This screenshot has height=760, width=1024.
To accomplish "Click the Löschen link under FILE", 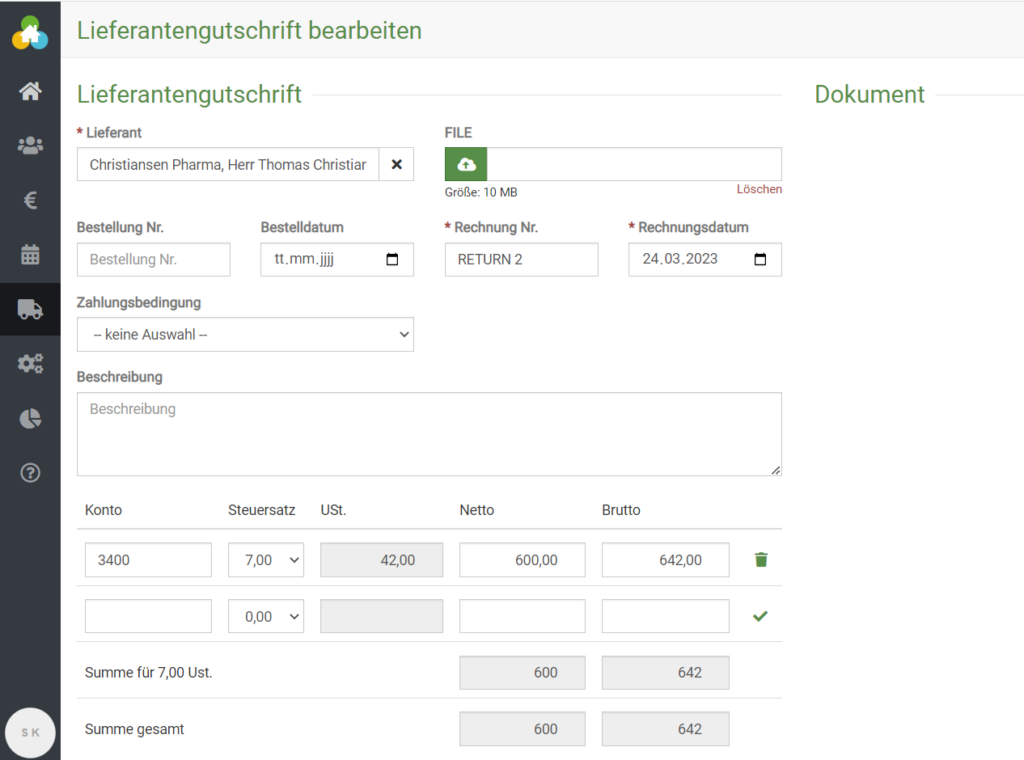I will tap(759, 190).
